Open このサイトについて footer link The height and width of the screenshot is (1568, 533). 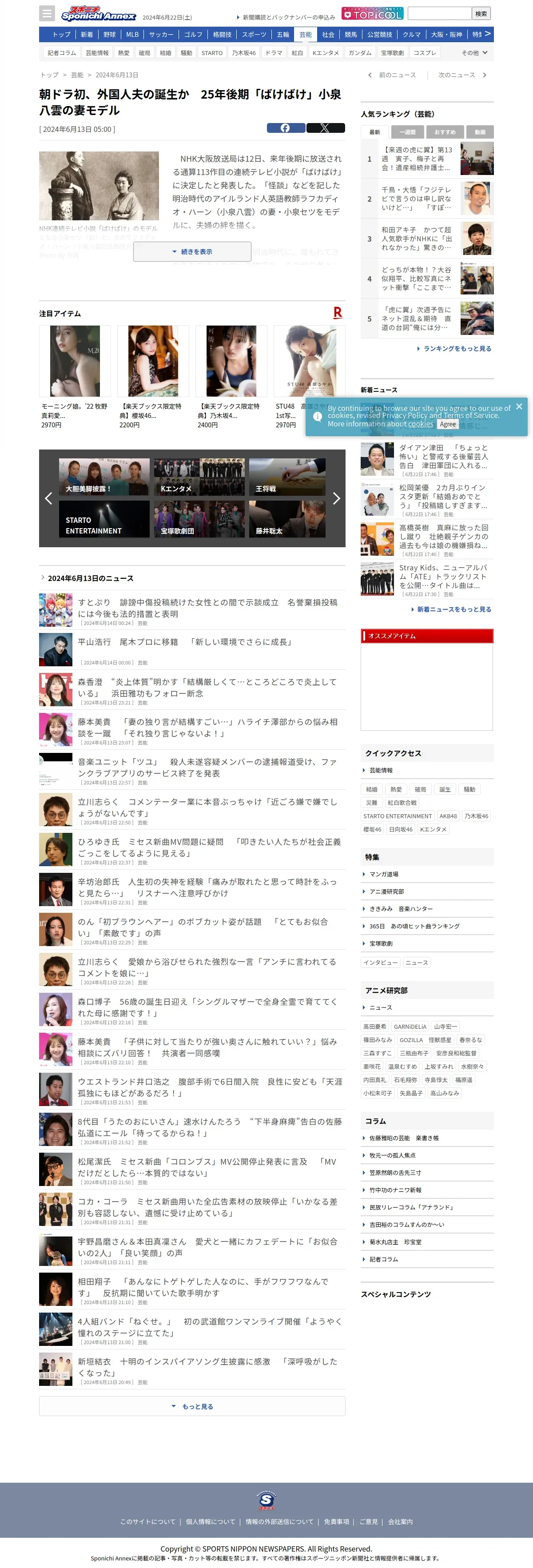click(147, 1521)
